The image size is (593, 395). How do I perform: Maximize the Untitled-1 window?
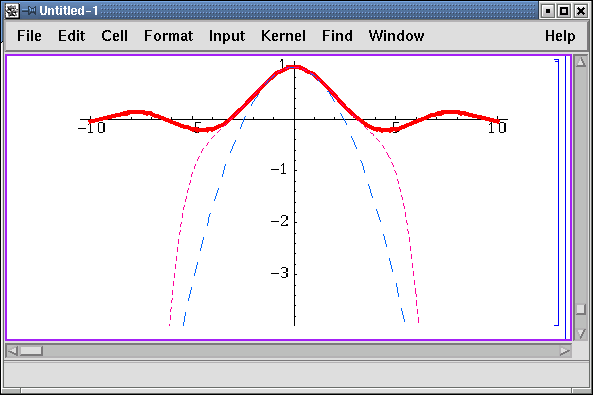point(564,11)
